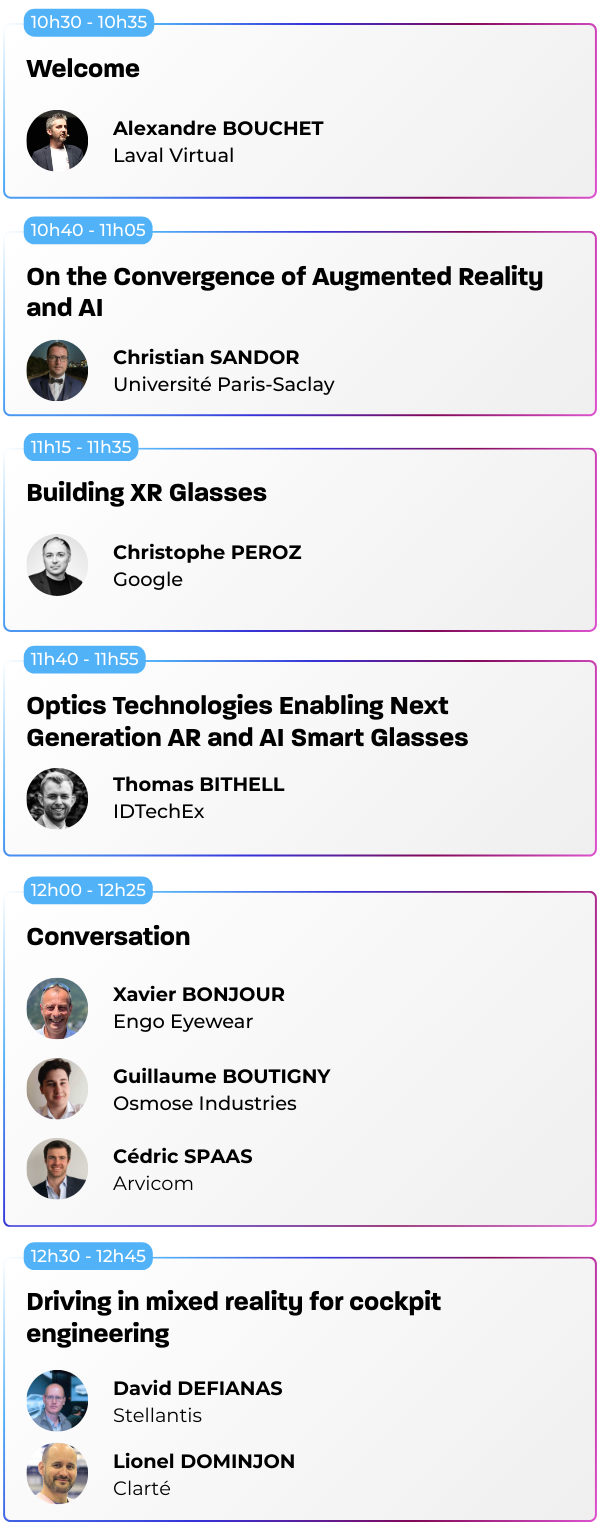Click Guillaume BOUTIGNY's profile photo
Viewport: 600px width, 1535px height.
pos(57,1089)
